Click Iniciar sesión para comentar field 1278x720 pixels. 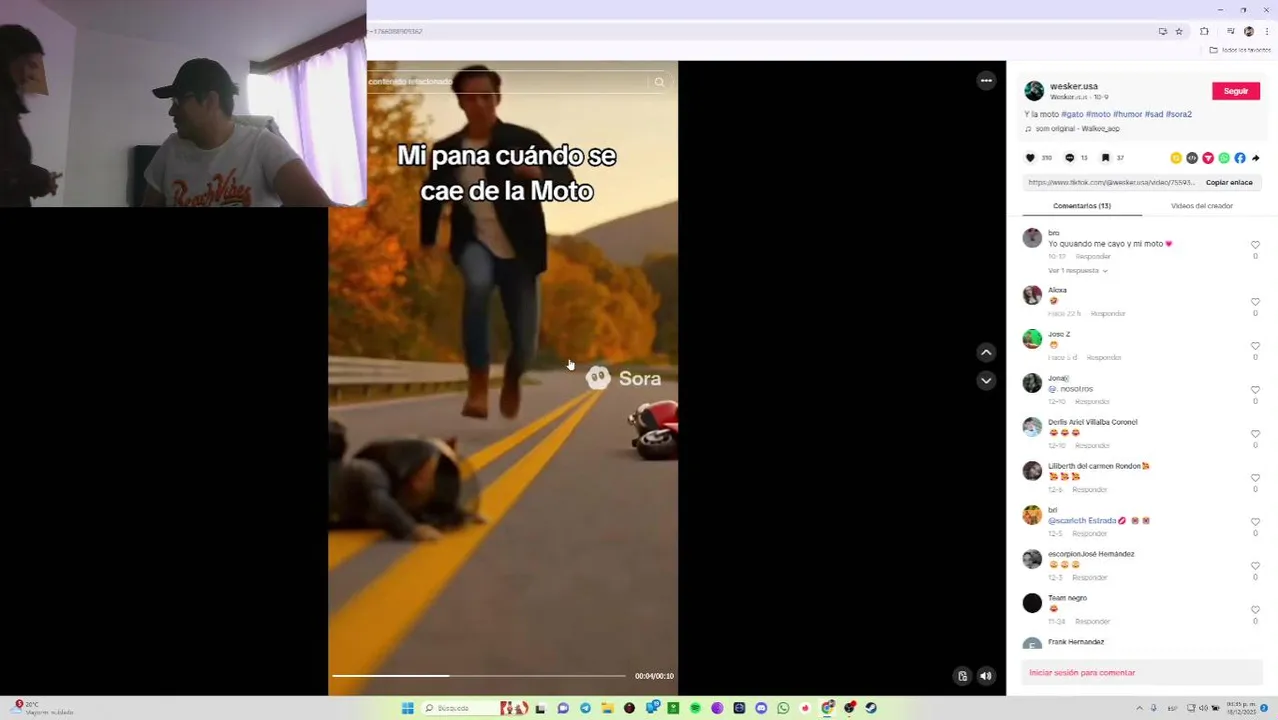click(x=1142, y=673)
